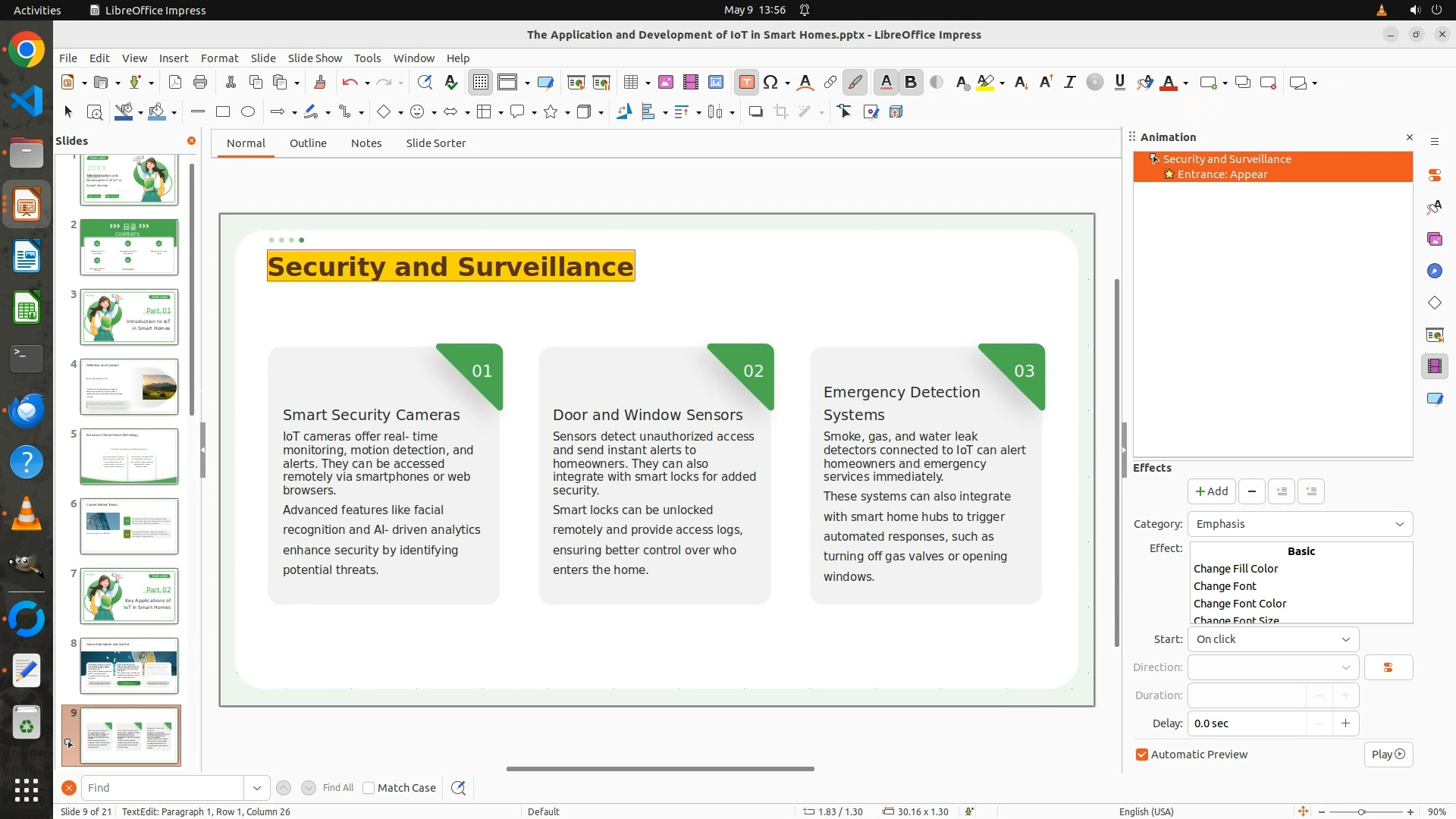The image size is (1456, 819).
Task: Open the Slide Show menu
Action: click(x=315, y=58)
